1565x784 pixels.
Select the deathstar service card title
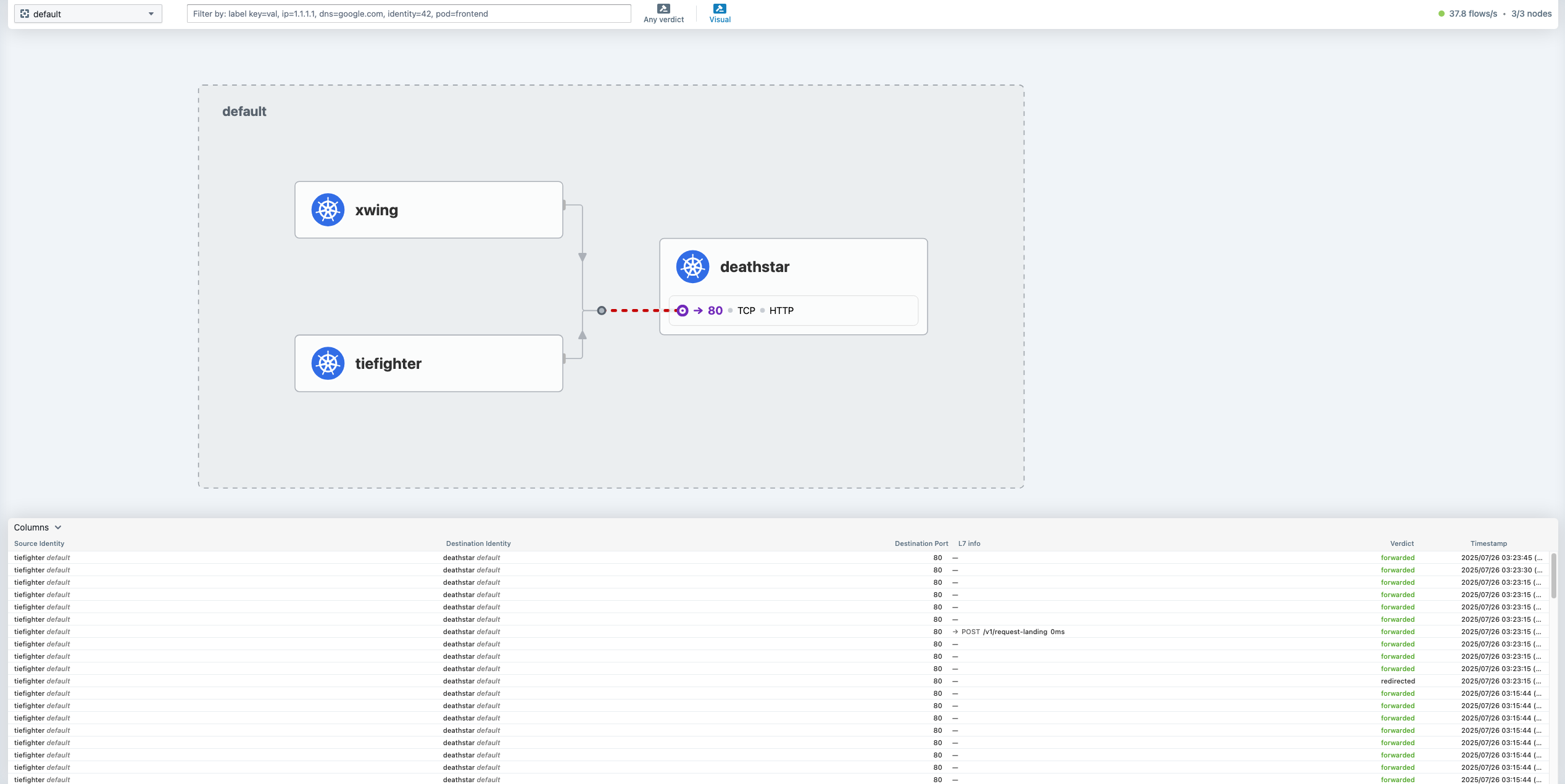click(x=754, y=266)
